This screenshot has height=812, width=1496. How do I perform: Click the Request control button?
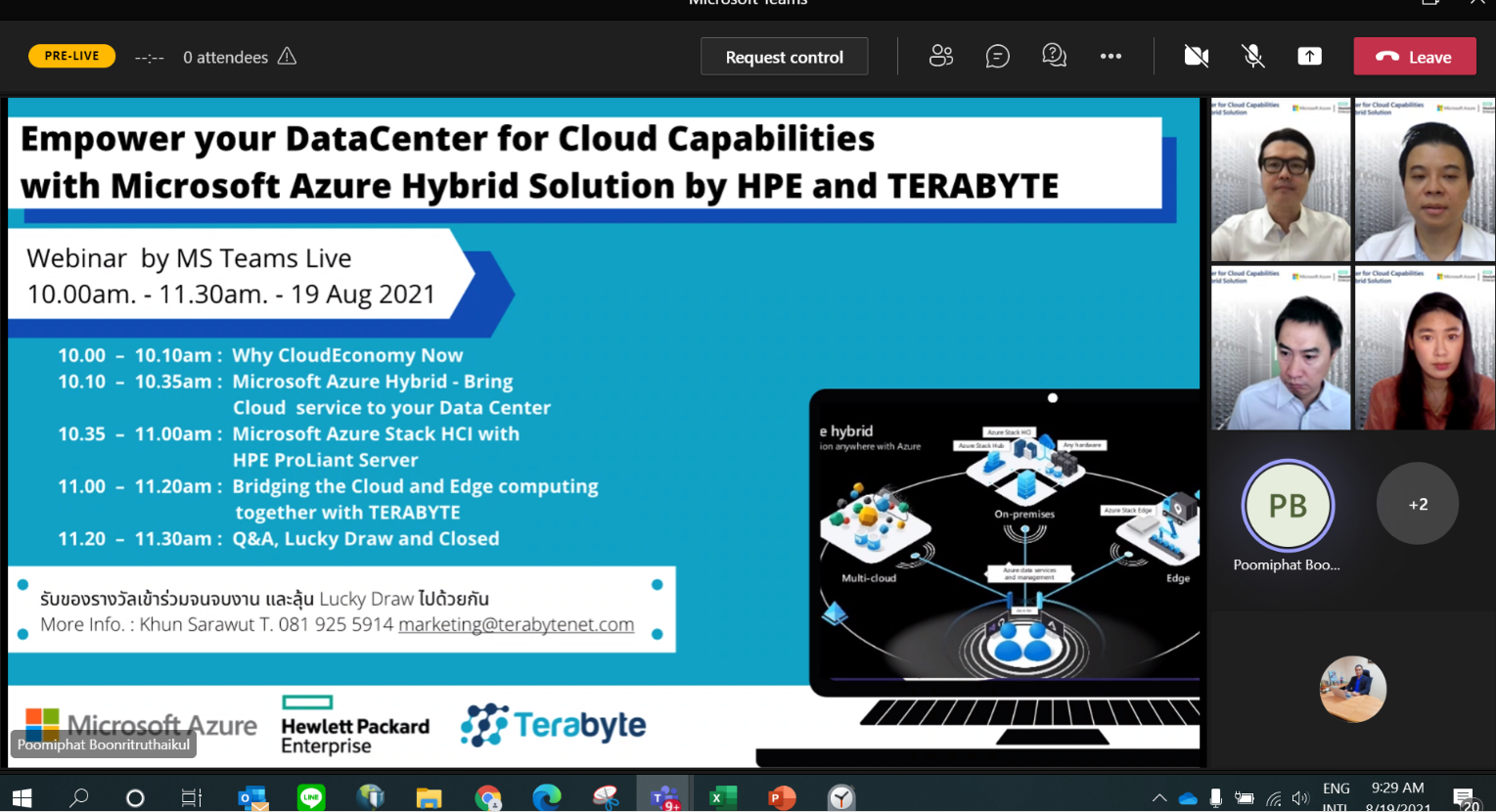coord(784,57)
